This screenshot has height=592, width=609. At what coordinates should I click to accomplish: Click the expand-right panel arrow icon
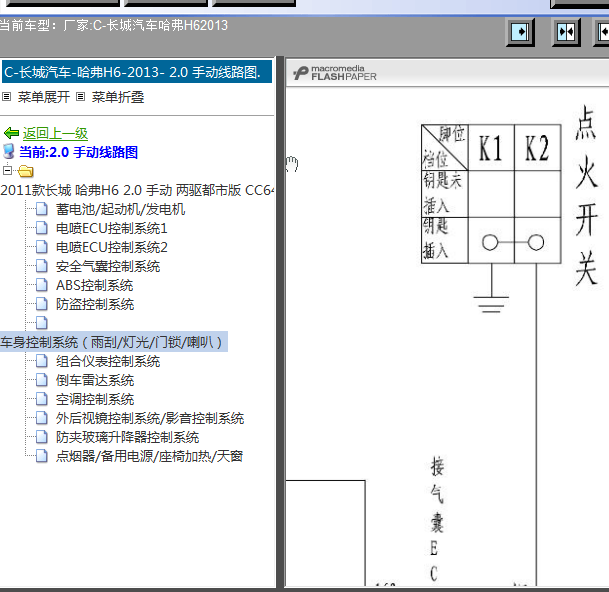coord(520,32)
